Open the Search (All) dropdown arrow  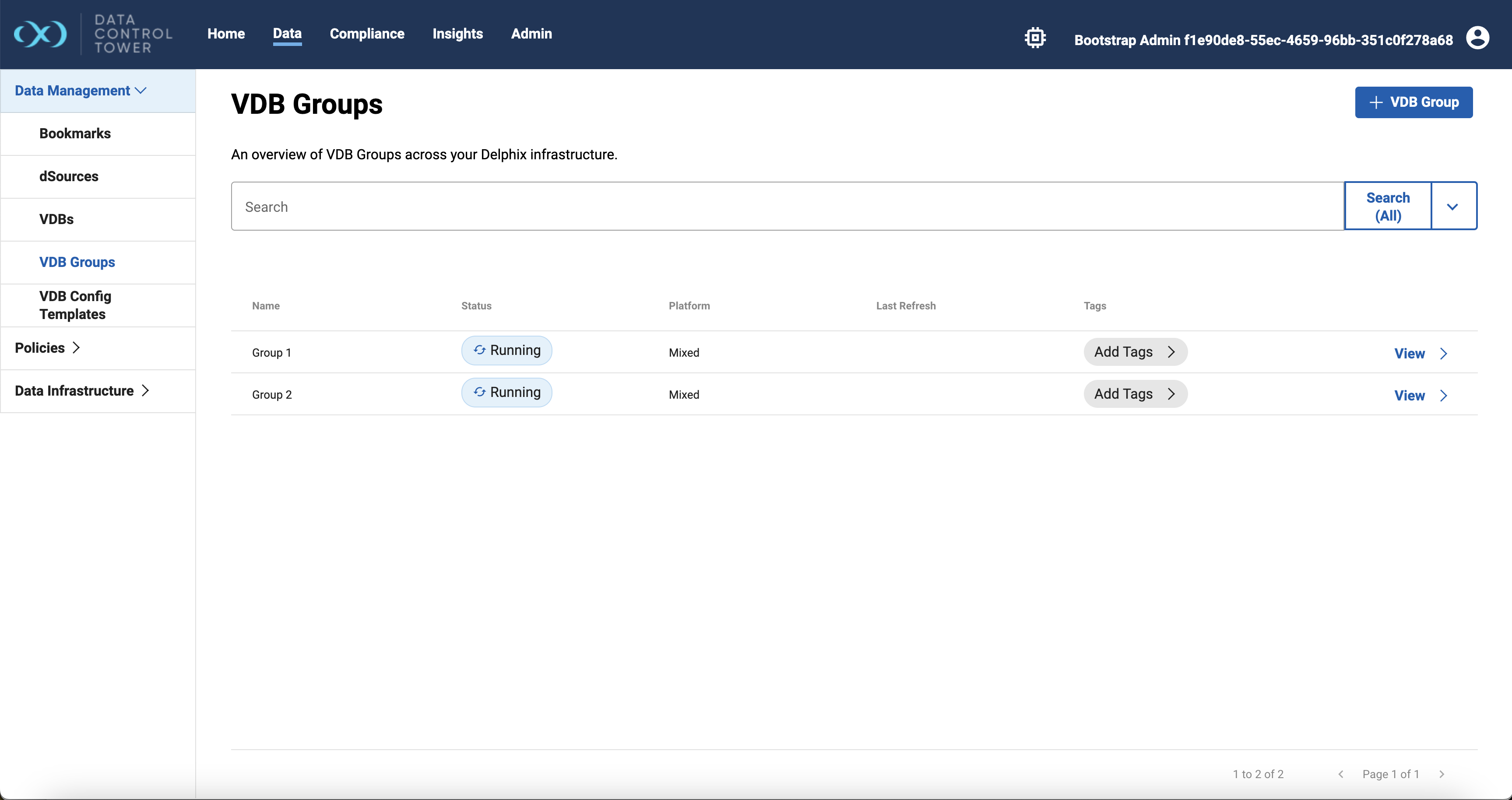click(1452, 207)
